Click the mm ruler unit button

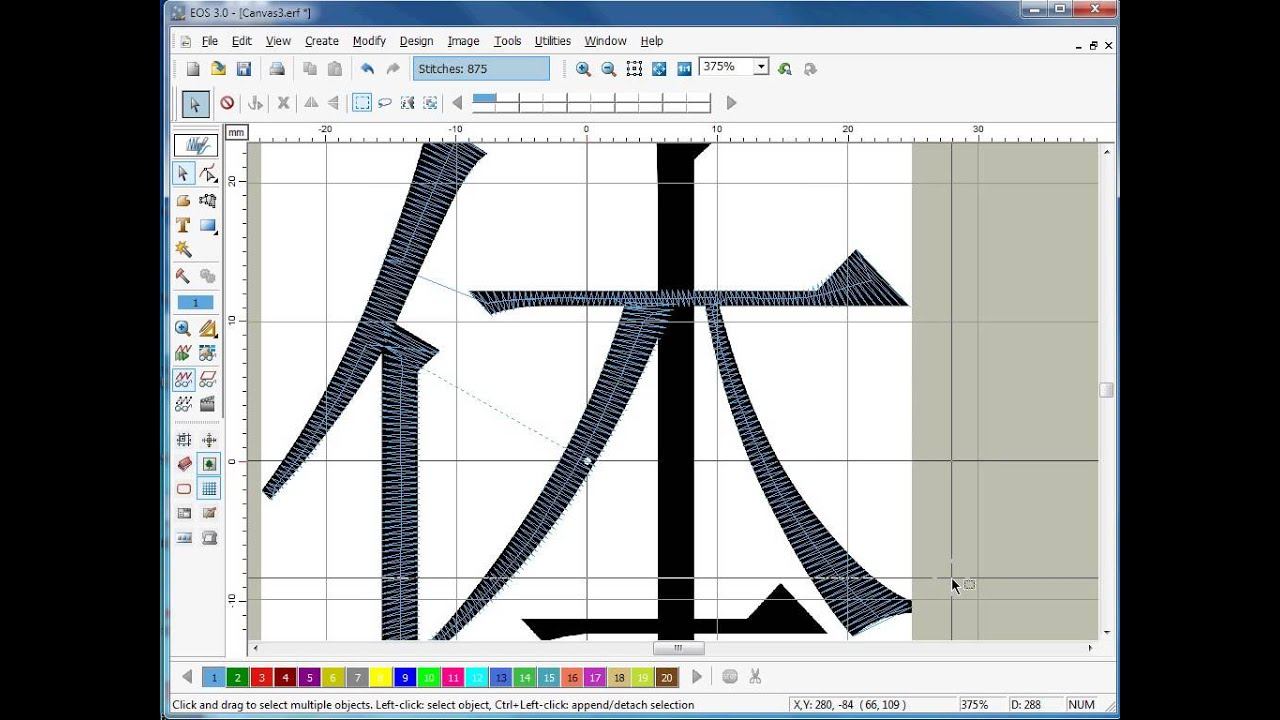pos(235,132)
